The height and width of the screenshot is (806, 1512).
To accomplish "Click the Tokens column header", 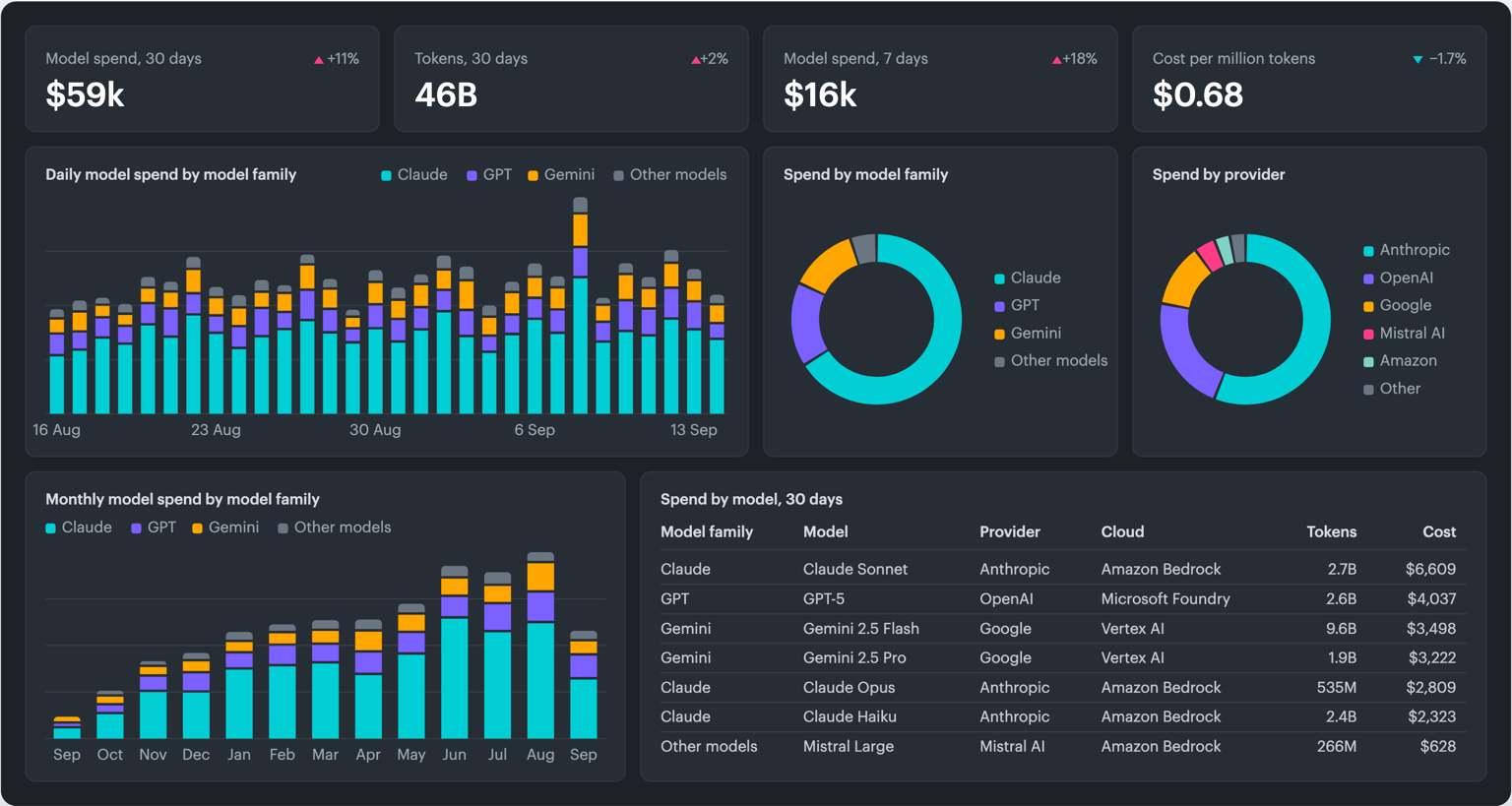I will (x=1331, y=531).
